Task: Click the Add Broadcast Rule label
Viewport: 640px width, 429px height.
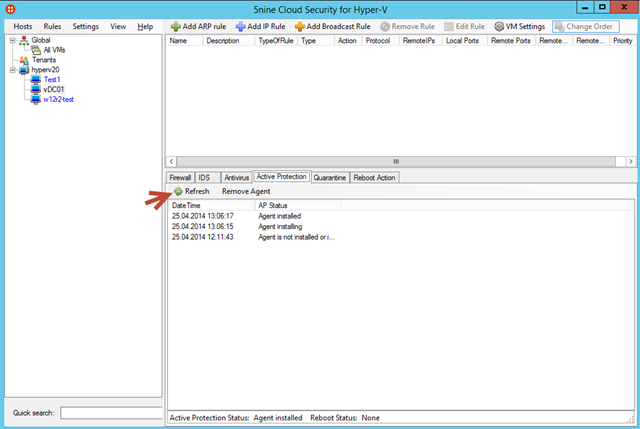Action: point(338,27)
